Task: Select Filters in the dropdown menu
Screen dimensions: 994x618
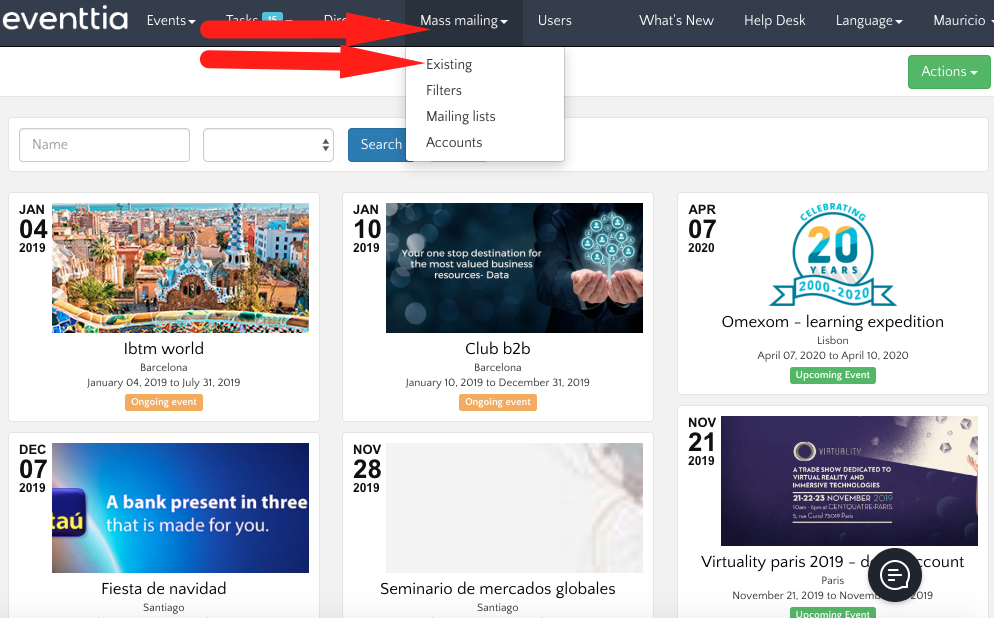Action: pos(444,91)
